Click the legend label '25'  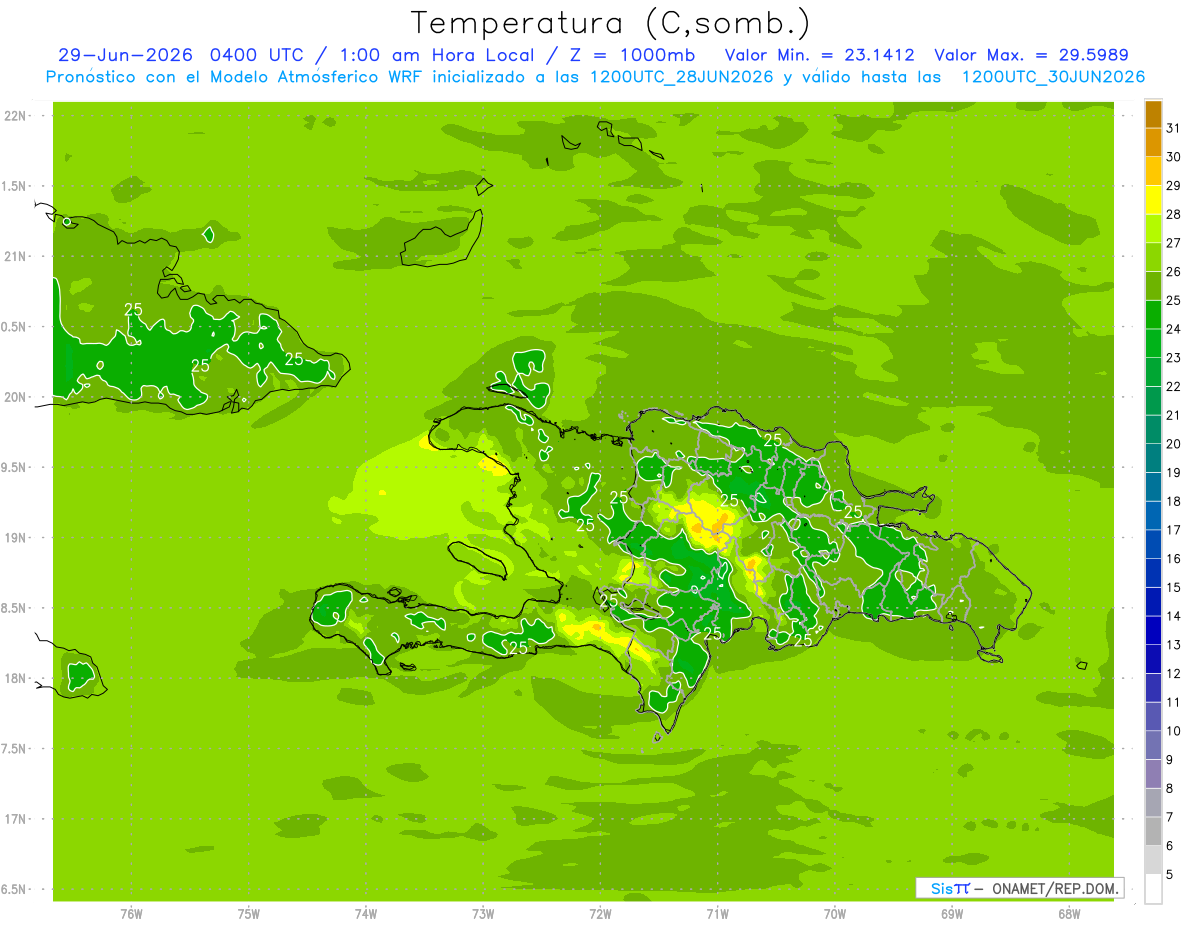[x=1174, y=300]
